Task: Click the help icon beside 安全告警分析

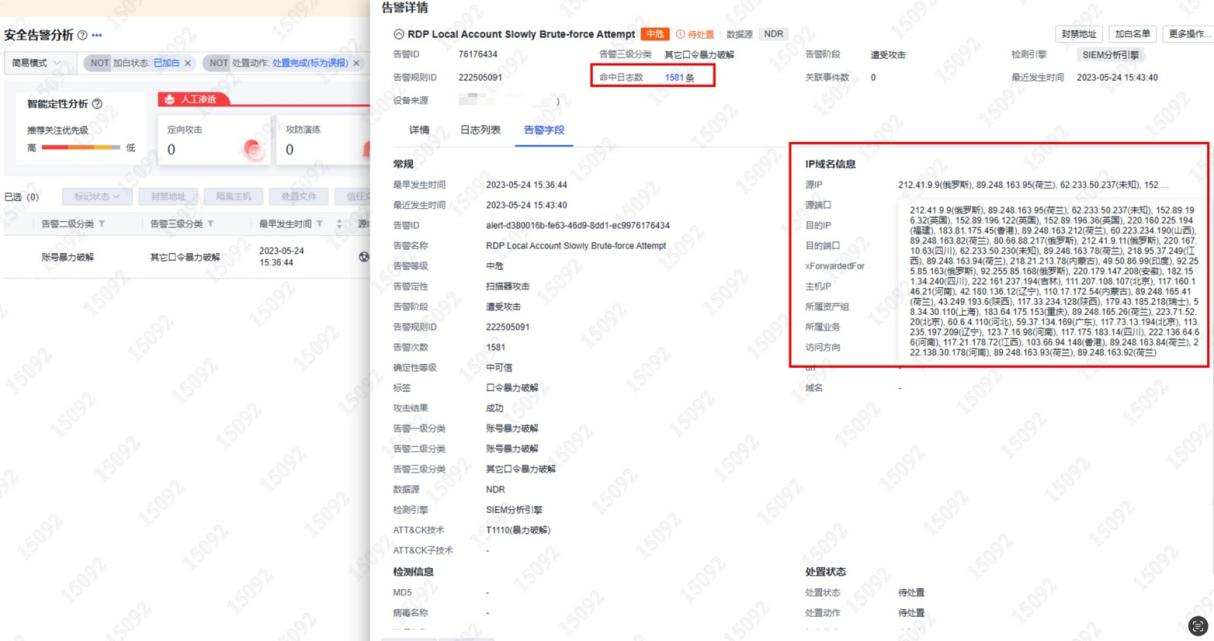Action: coord(82,35)
